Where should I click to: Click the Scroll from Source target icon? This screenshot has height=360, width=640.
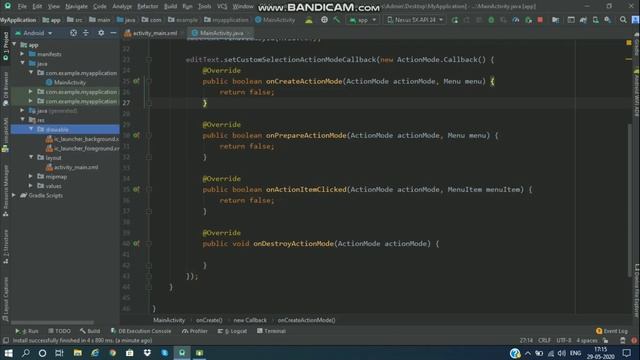73,33
